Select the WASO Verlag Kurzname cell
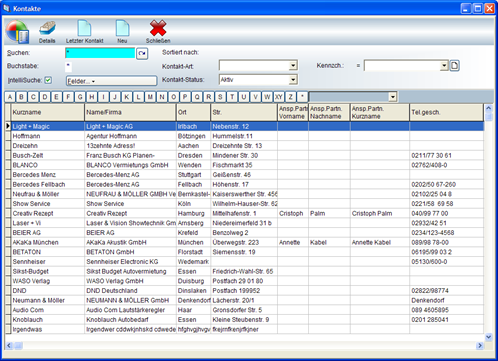 click(48, 281)
